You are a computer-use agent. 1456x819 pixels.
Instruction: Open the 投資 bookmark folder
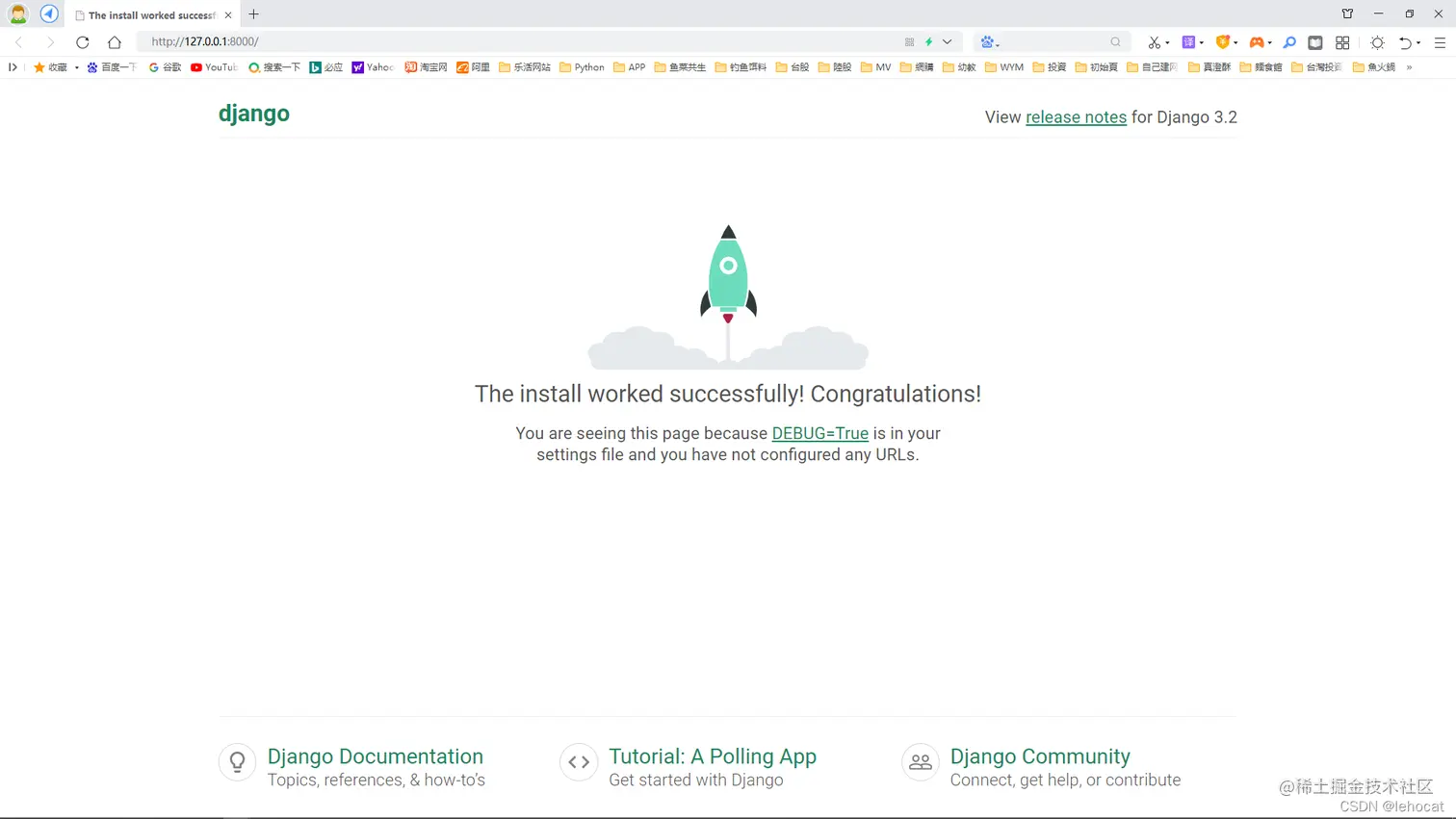(x=1050, y=67)
